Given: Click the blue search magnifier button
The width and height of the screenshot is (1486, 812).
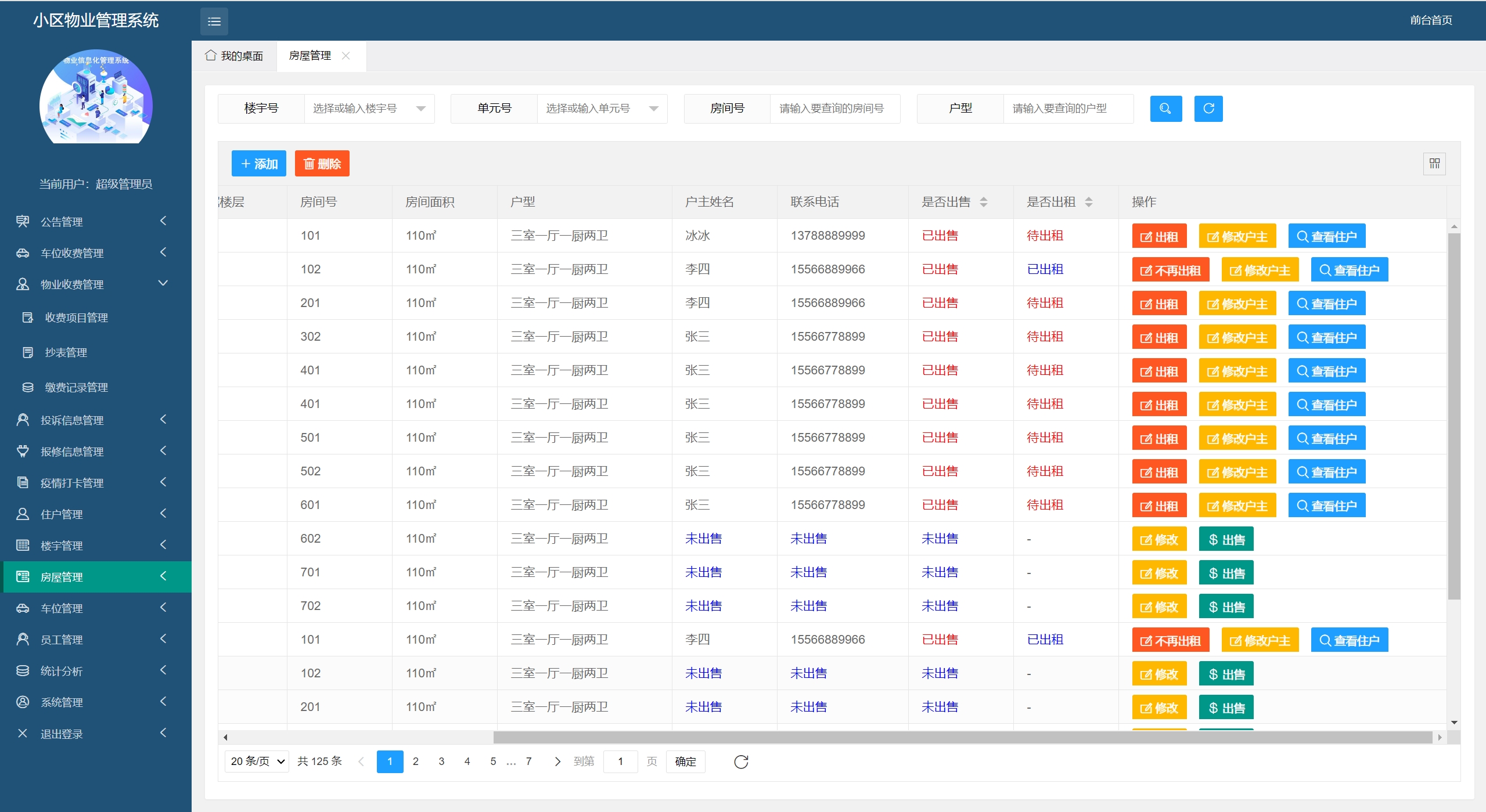Looking at the screenshot, I should click(x=1165, y=109).
